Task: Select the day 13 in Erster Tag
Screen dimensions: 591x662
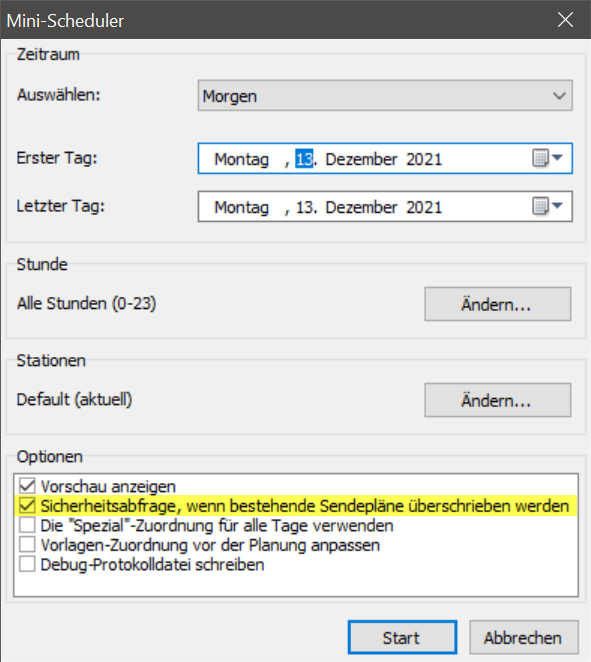Action: [304, 159]
